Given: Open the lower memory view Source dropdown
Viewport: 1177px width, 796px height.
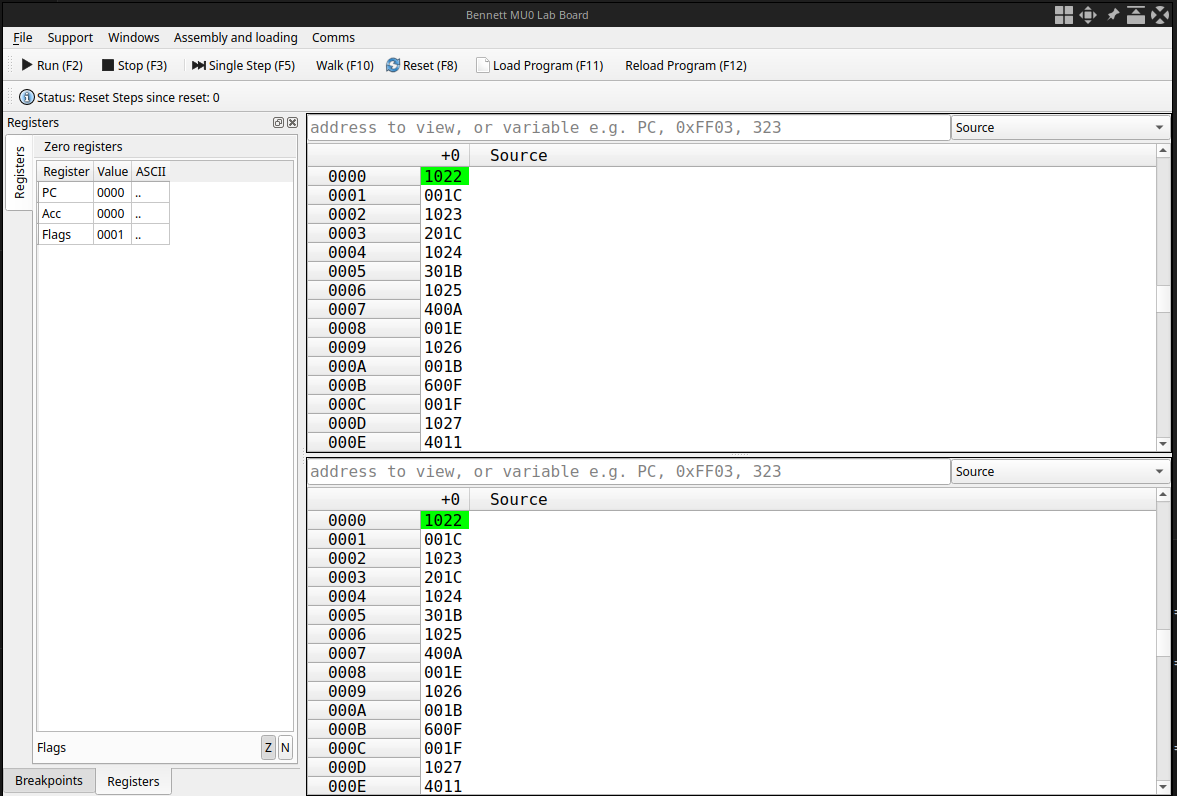Looking at the screenshot, I should [1060, 471].
